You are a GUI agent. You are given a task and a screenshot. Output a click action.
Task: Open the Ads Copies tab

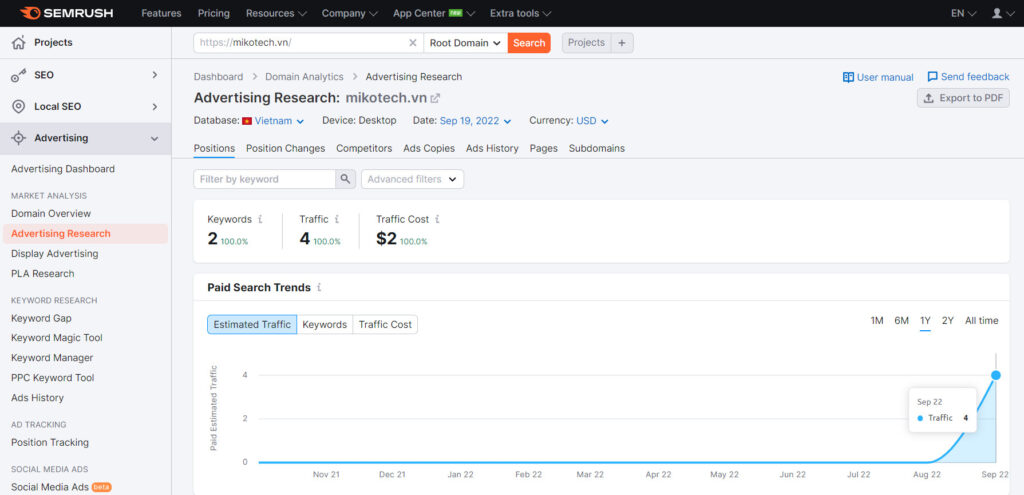[429, 148]
